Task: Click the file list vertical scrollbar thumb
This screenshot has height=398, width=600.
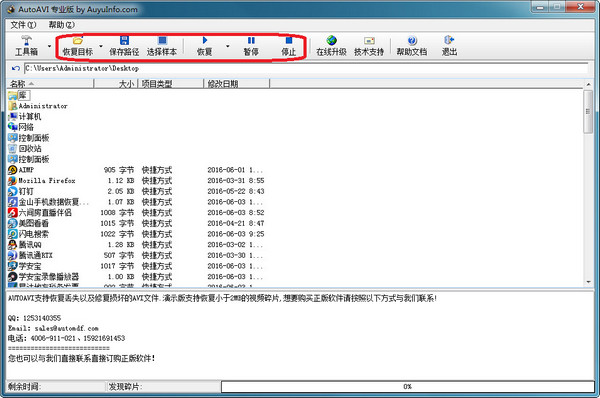Action: 588,112
